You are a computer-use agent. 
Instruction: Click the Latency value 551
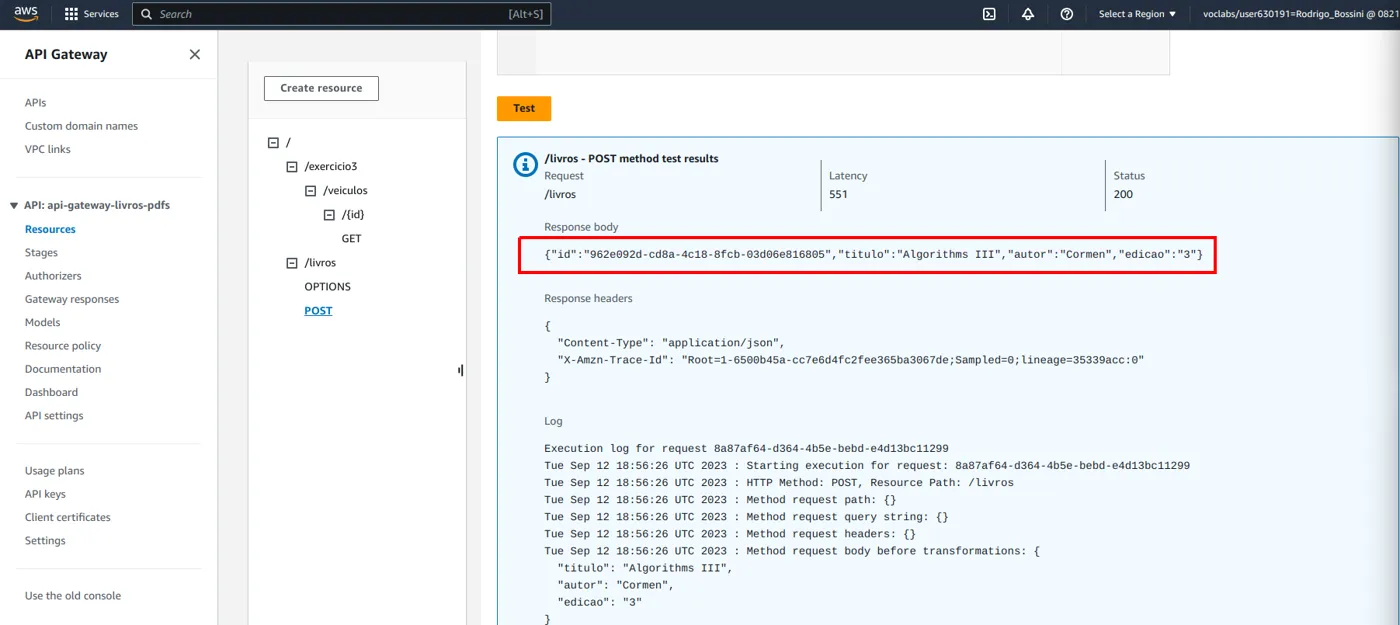838,194
